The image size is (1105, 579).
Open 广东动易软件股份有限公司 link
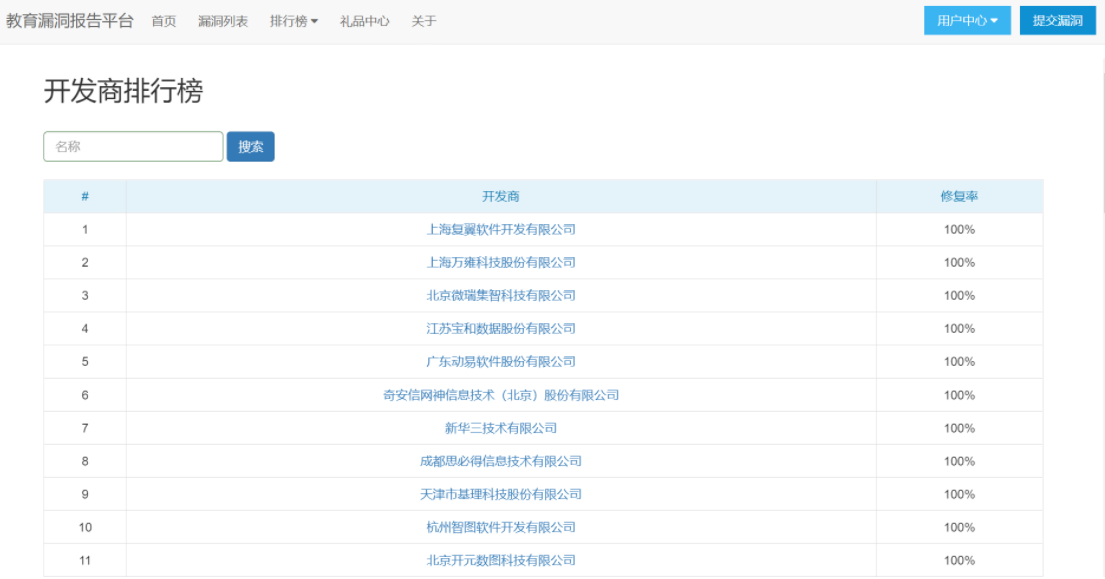click(501, 362)
